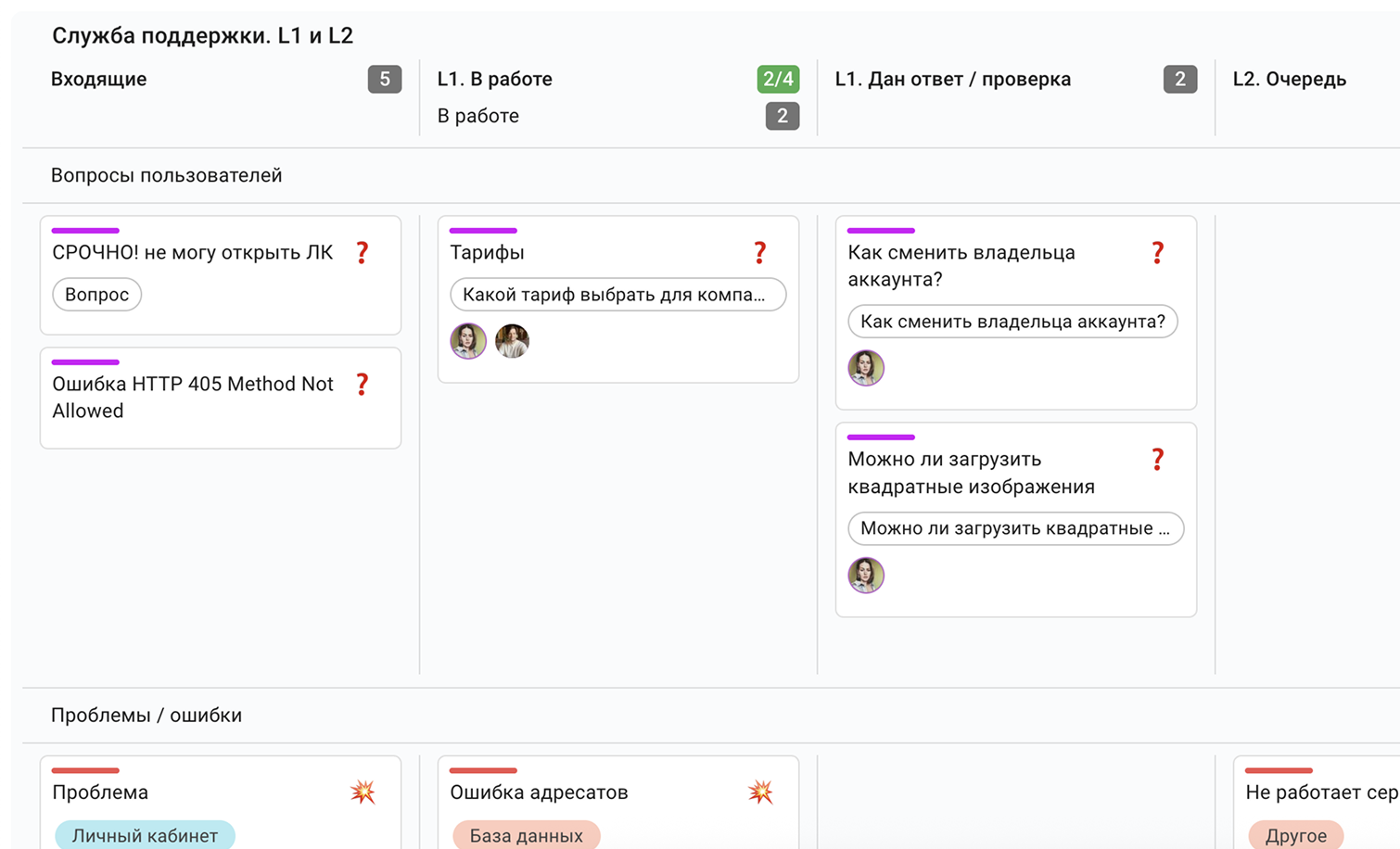Collapse the Вопросы пользователей swimlane
This screenshot has height=849, width=1400.
point(166,175)
